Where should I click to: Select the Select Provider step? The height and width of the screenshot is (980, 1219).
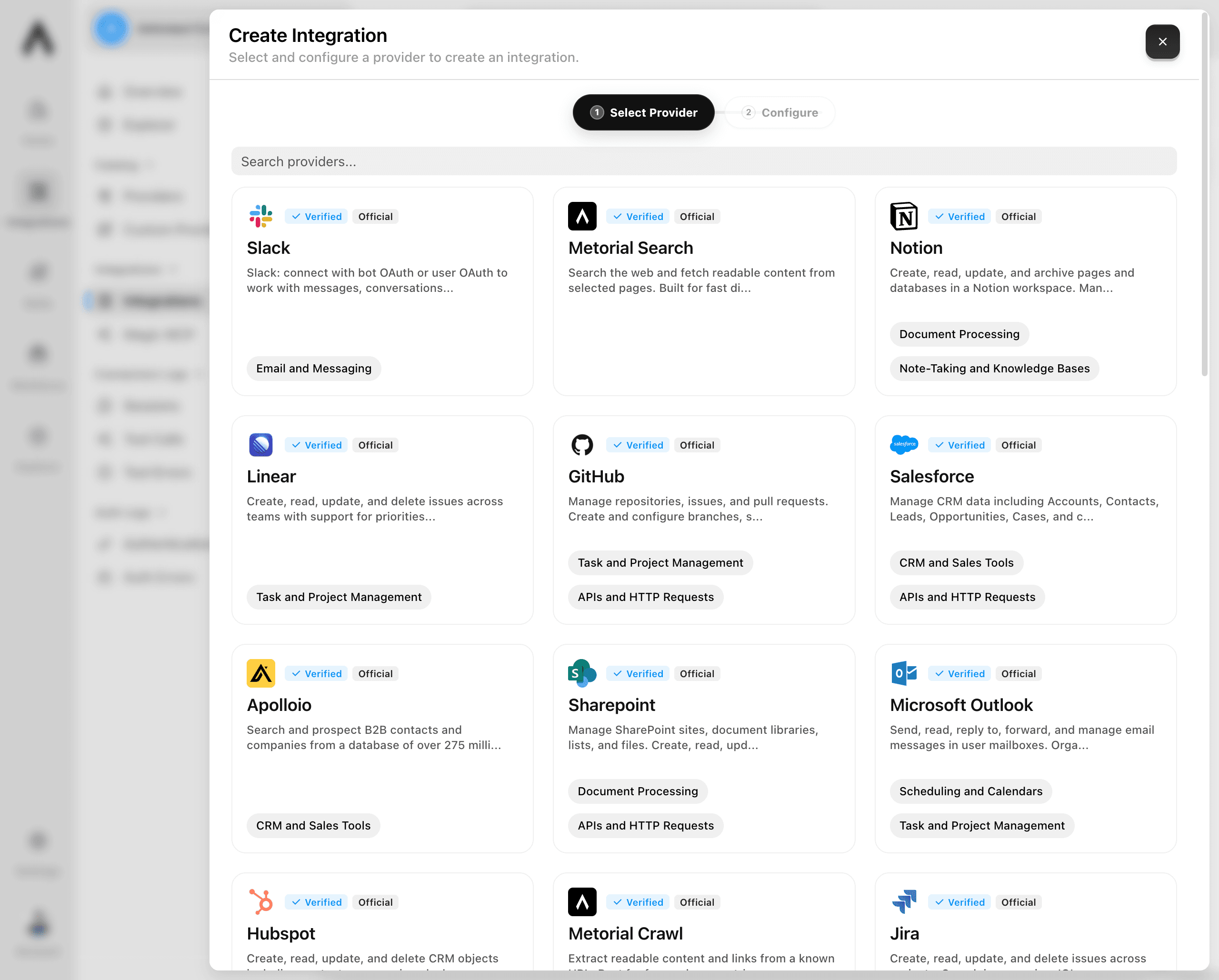(x=643, y=112)
